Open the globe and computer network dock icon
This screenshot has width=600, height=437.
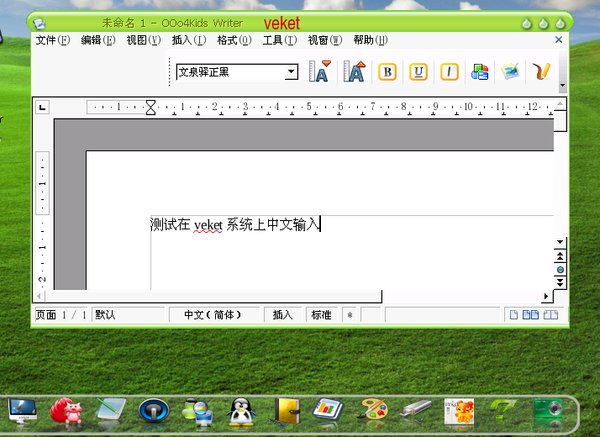click(x=197, y=412)
